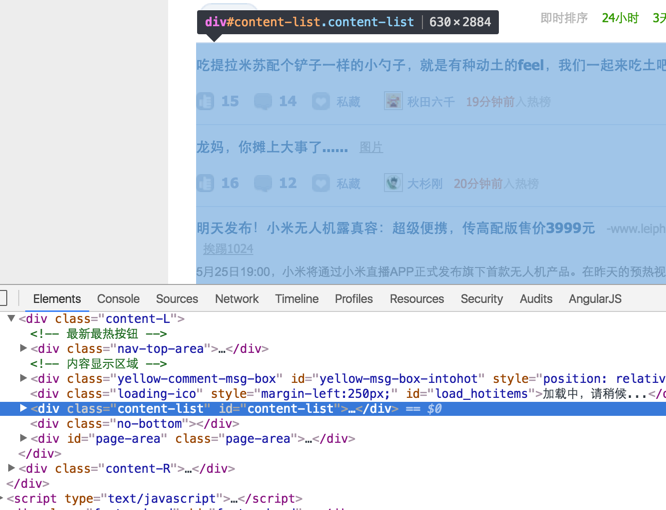Expand the content-R div node
The image size is (666, 510).
11,468
